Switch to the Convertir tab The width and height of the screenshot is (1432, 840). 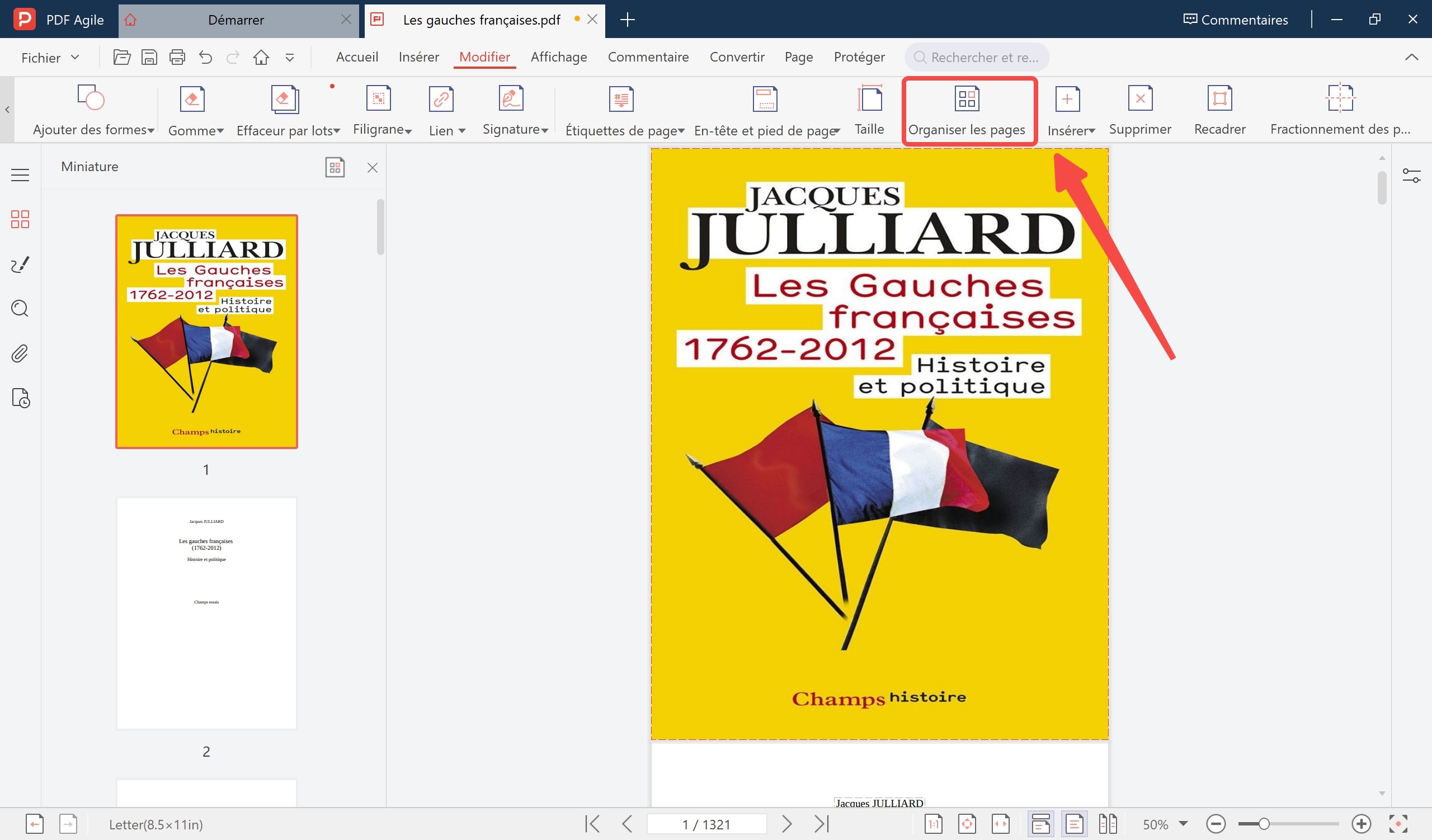pyautogui.click(x=737, y=57)
